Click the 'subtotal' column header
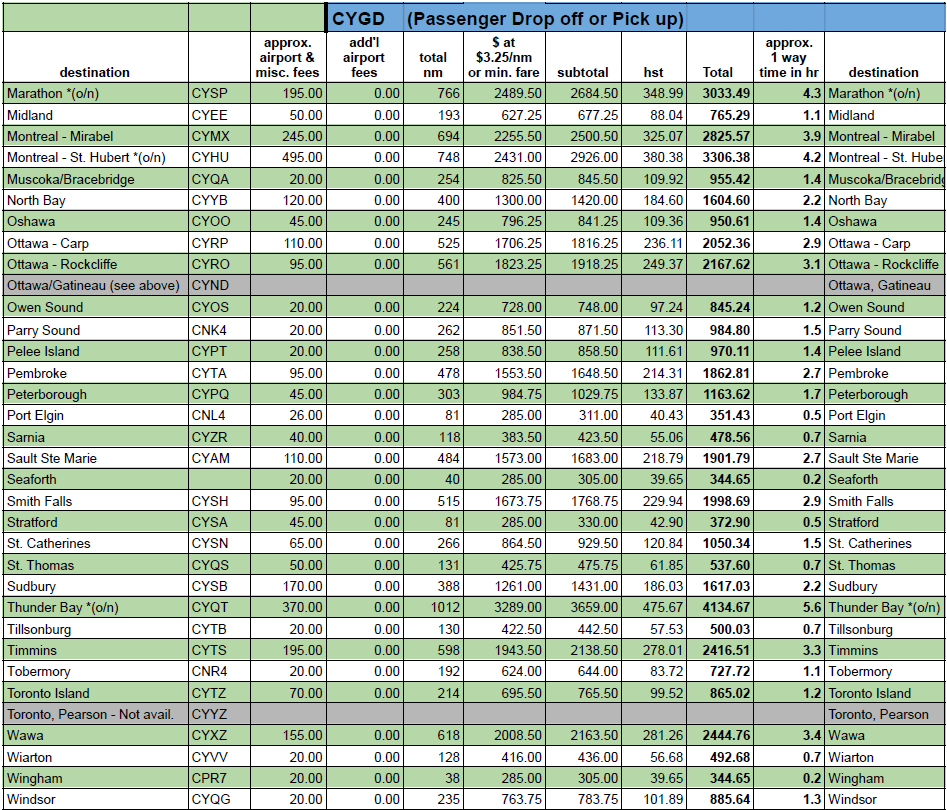 tap(583, 72)
